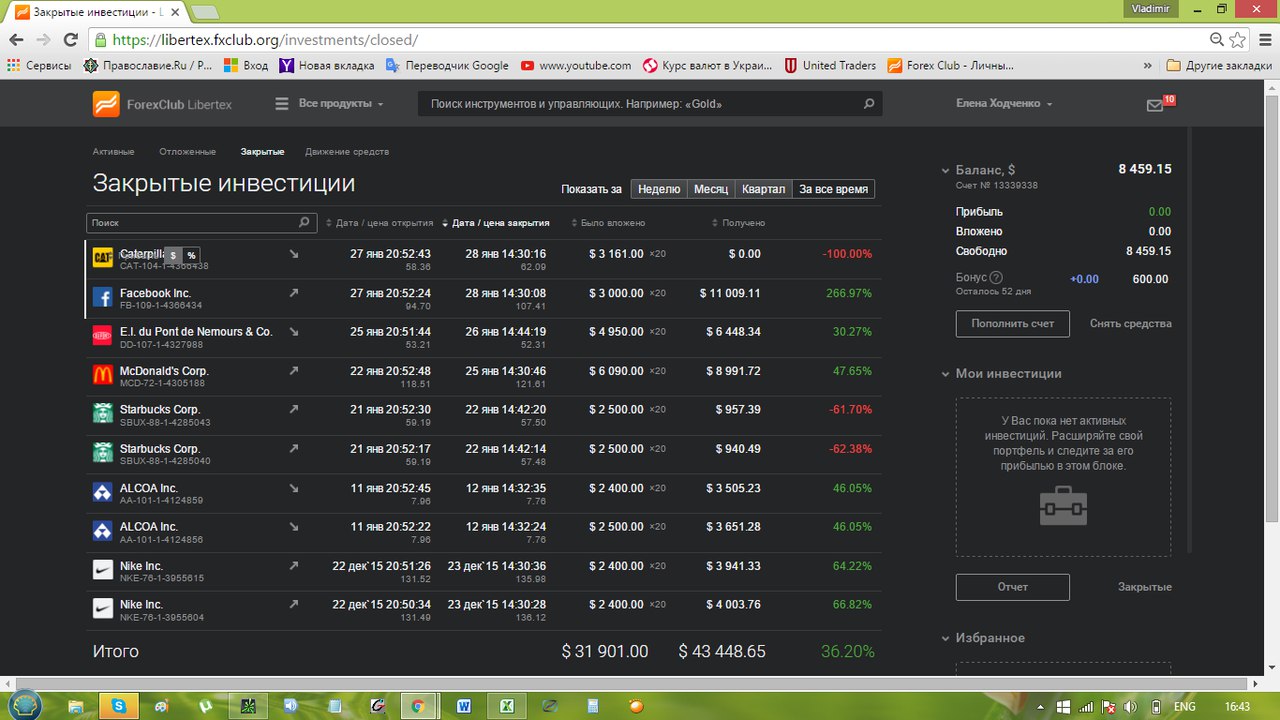Click ALCOA logo for AA-101-1-4124856

coord(102,531)
